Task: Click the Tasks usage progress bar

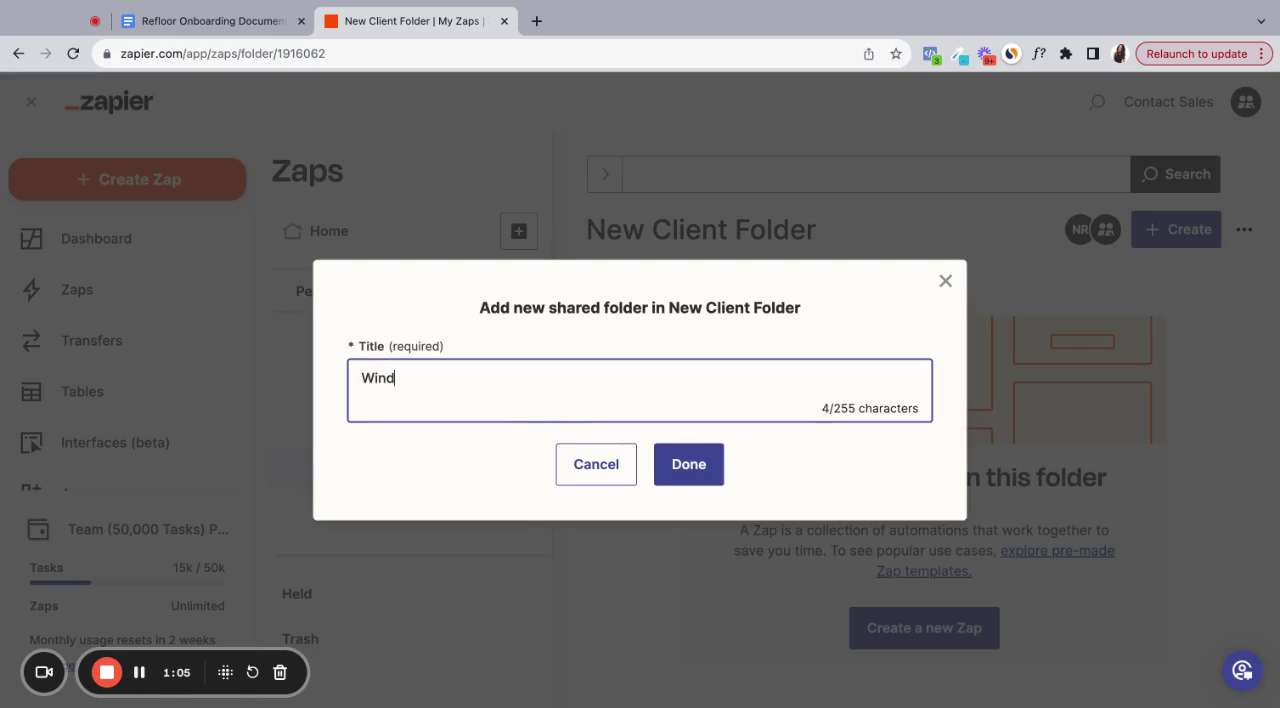Action: [127, 582]
